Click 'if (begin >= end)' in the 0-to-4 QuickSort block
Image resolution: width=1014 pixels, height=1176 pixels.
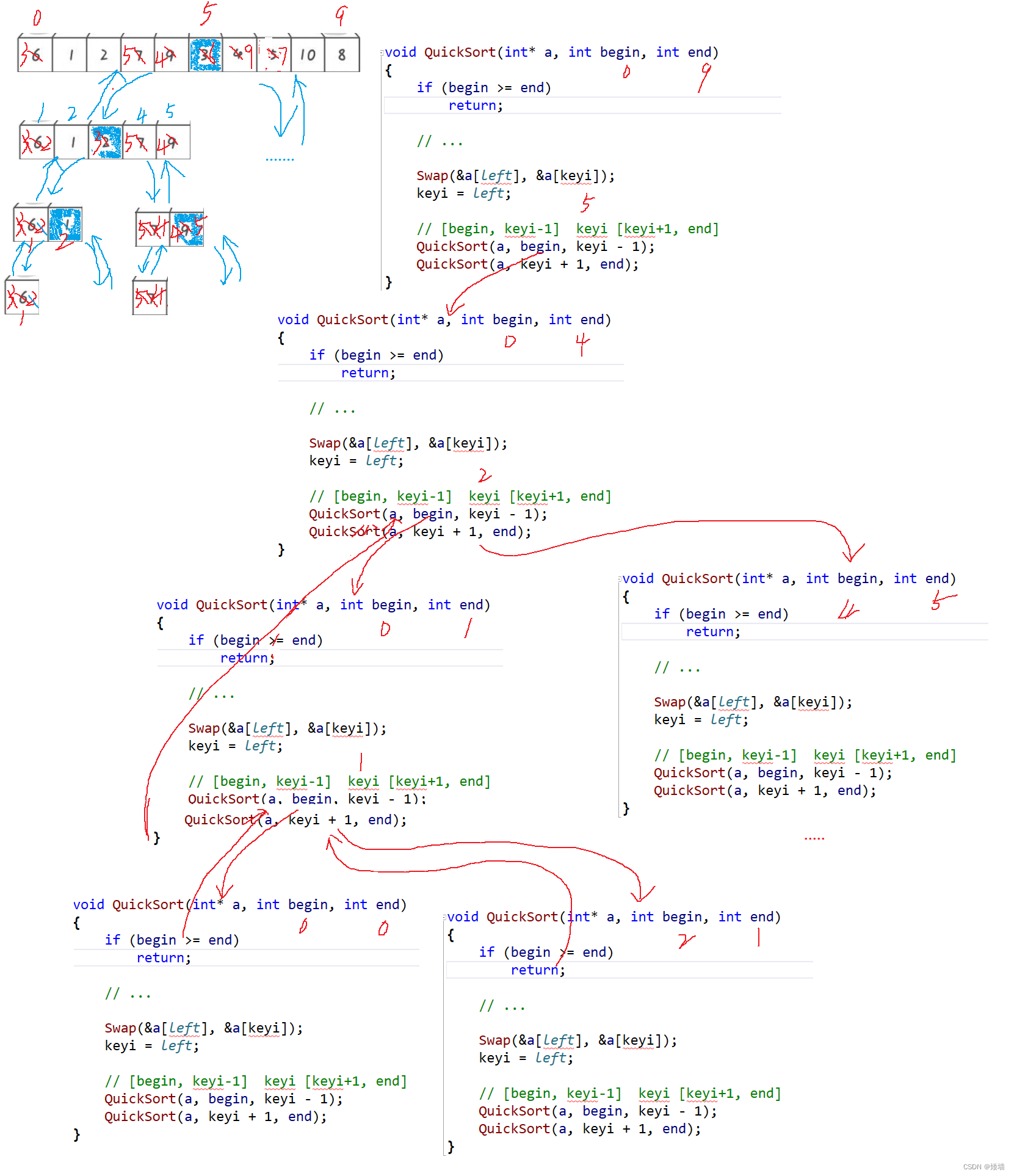pos(376,355)
